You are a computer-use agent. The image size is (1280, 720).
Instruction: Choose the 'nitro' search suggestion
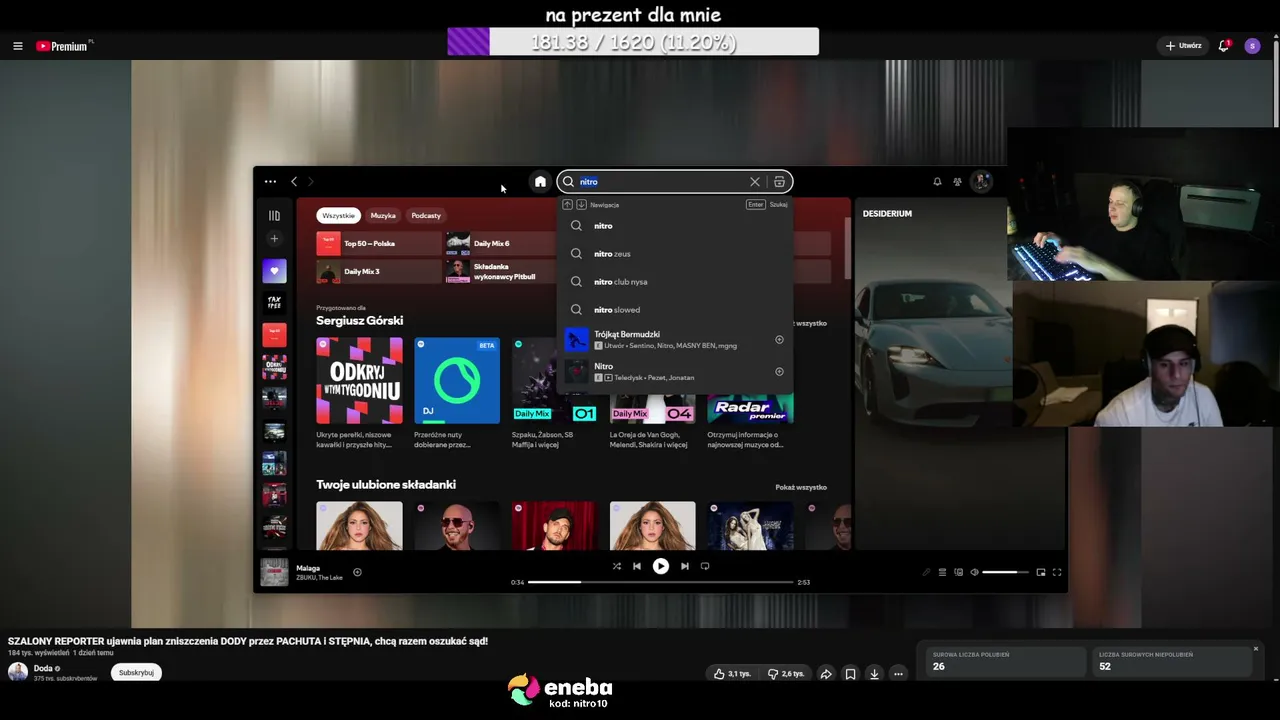(675, 226)
